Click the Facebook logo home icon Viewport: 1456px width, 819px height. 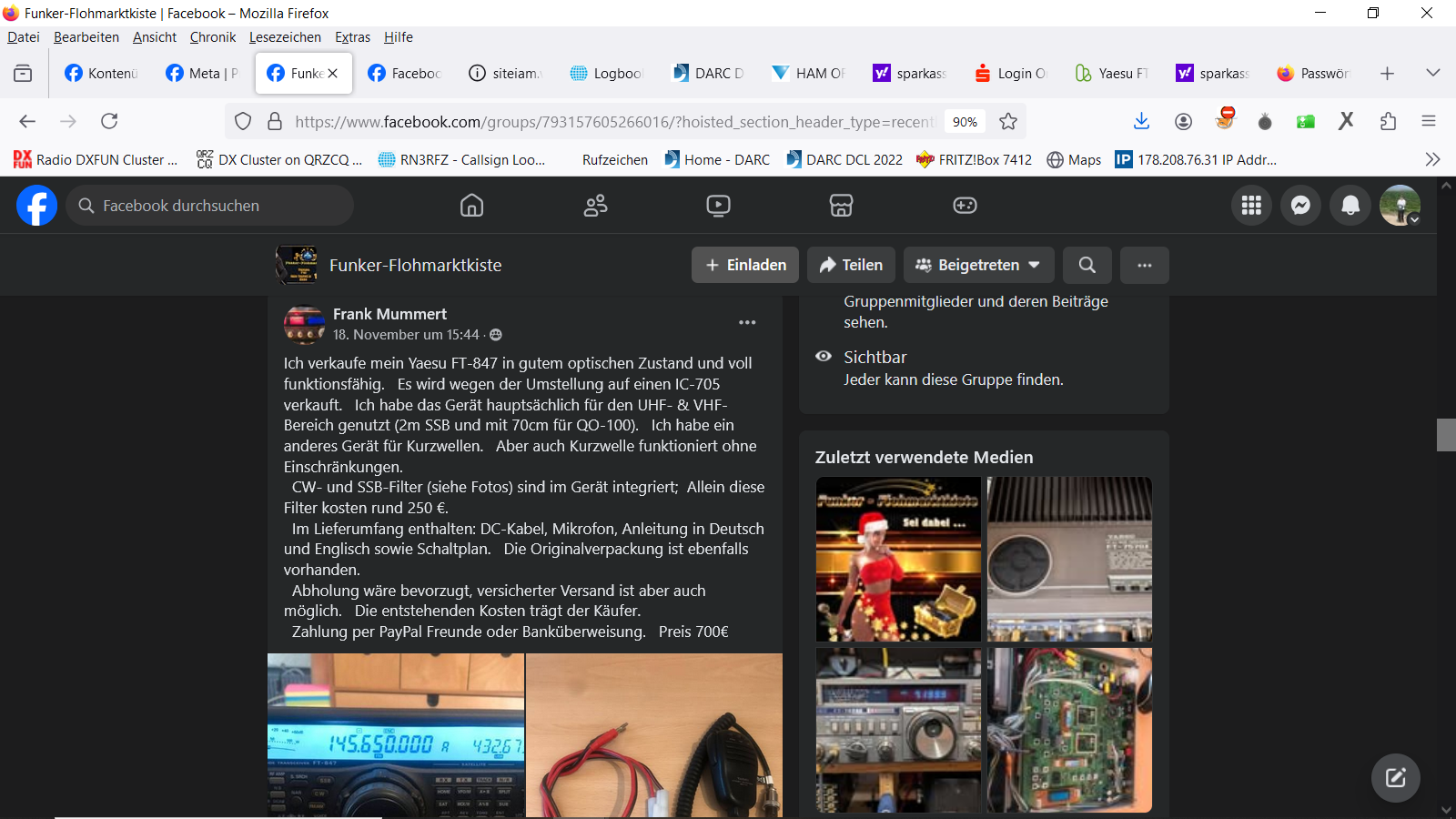[36, 206]
